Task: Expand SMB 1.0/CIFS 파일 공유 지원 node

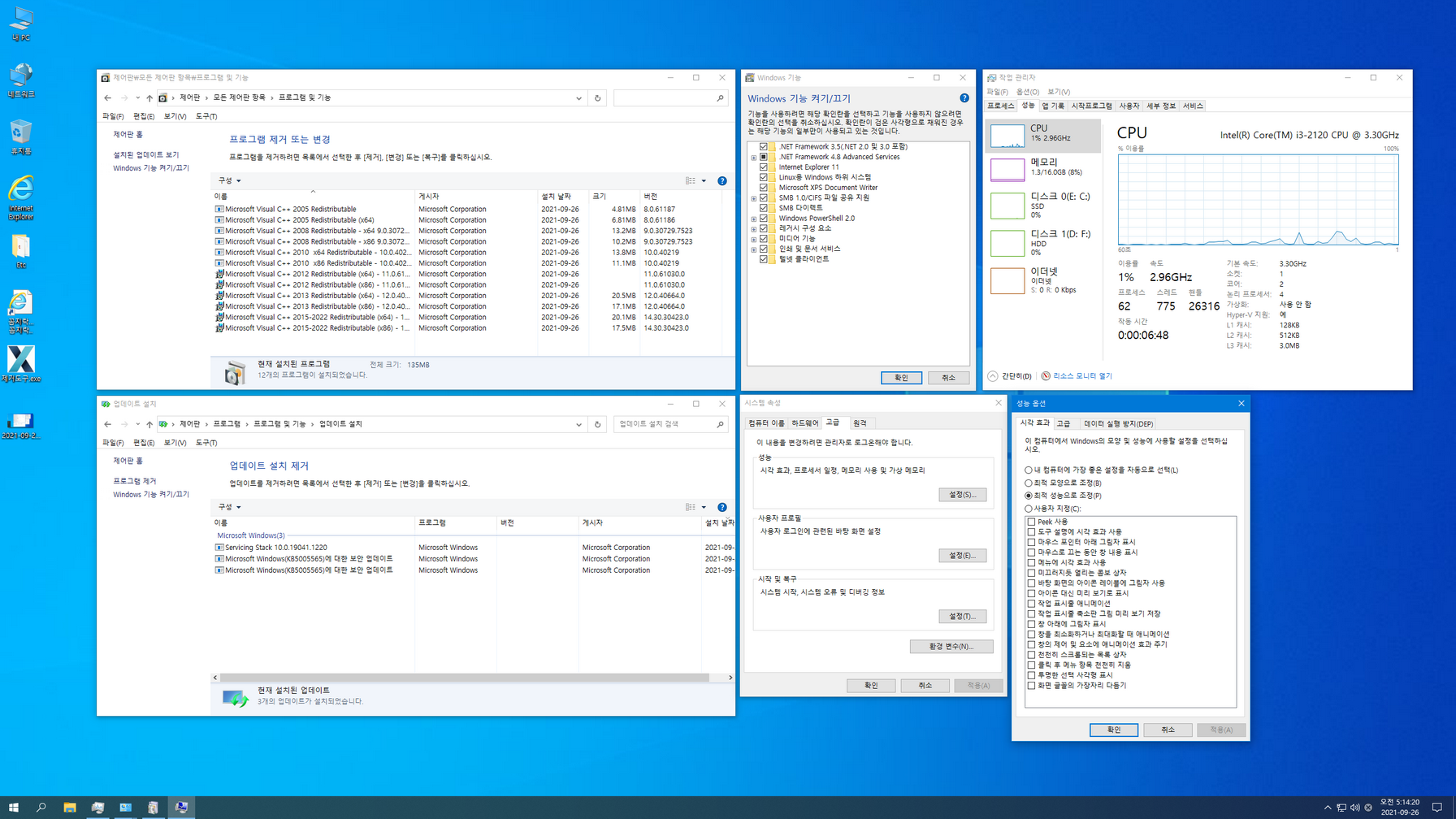Action: pos(754,198)
